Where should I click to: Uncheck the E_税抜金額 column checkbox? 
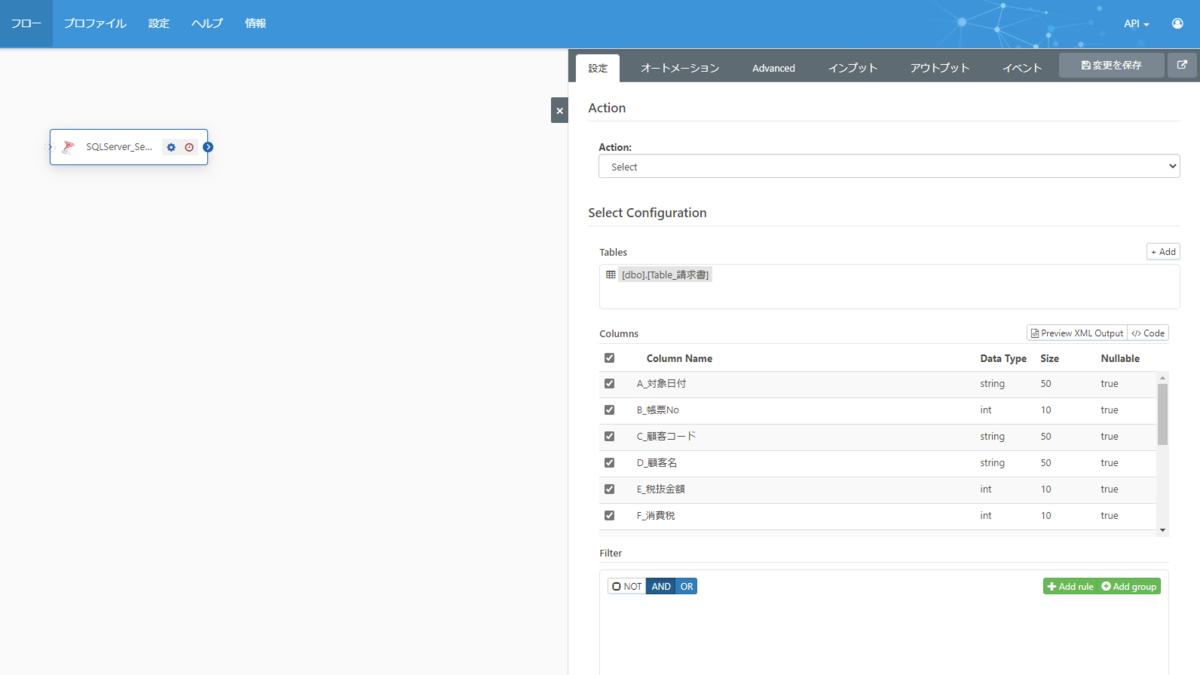pyautogui.click(x=609, y=489)
